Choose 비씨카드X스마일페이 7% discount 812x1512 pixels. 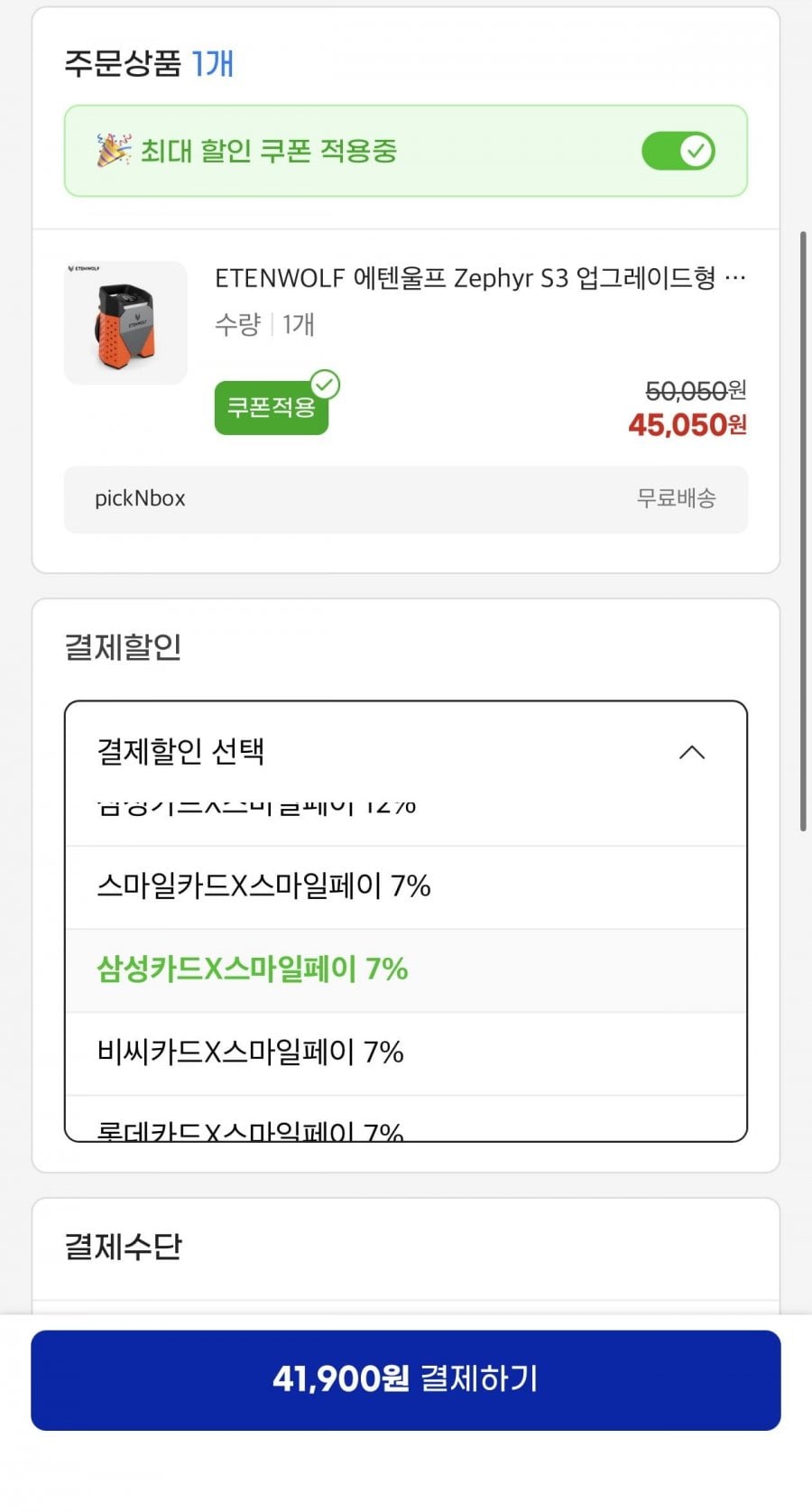pos(406,1053)
